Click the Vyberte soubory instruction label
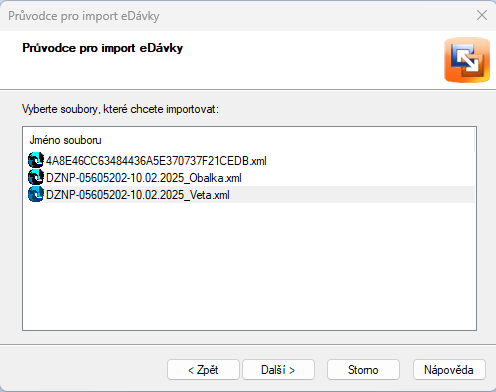This screenshot has width=496, height=392. 120,109
